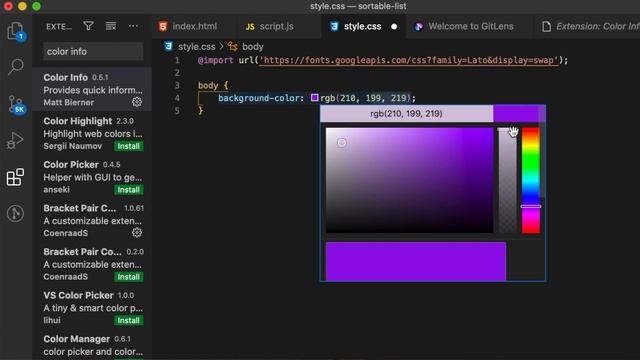The image size is (640, 360).
Task: Open the Search view in activity bar
Action: click(x=16, y=67)
